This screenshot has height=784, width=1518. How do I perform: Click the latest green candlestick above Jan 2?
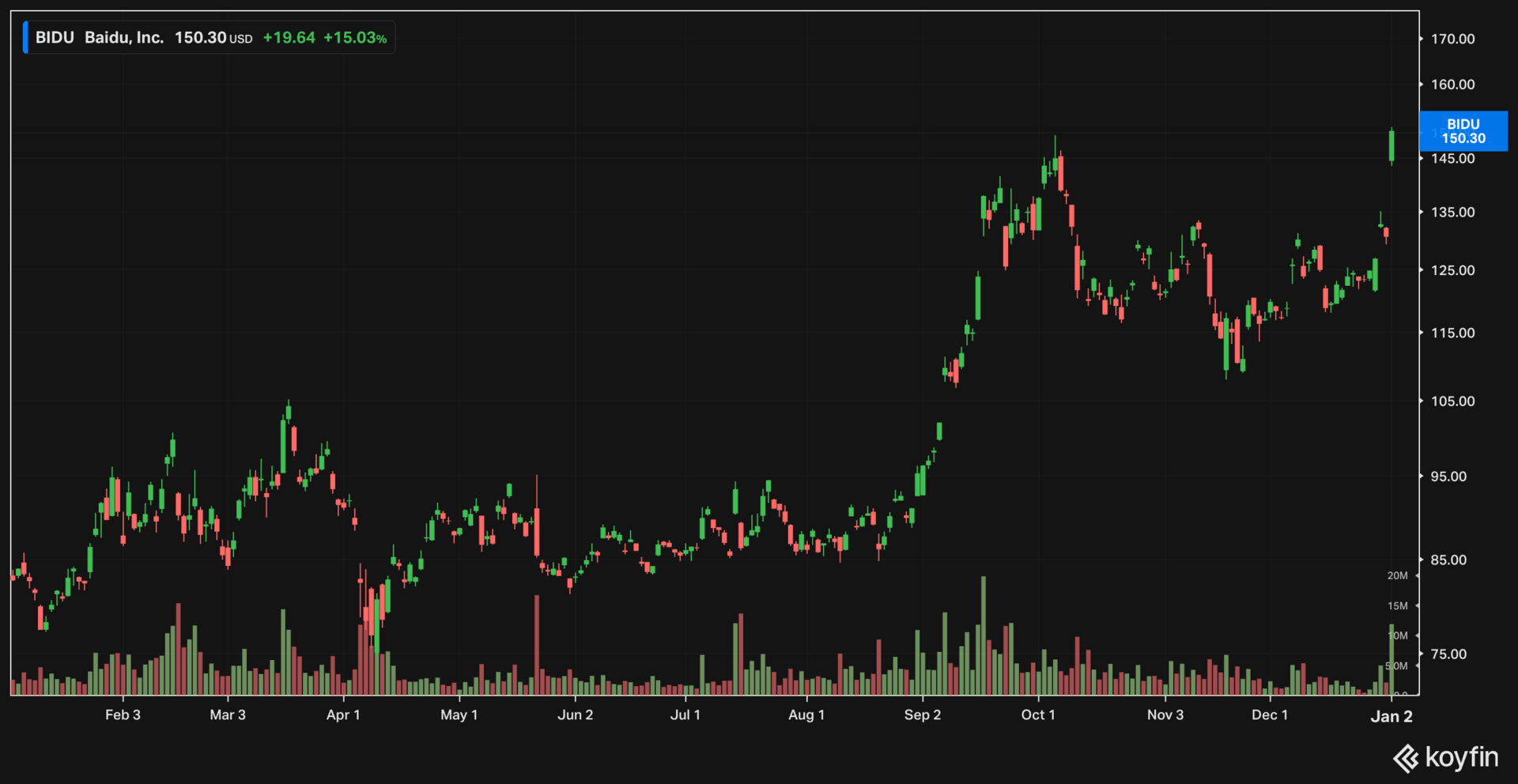pyautogui.click(x=1391, y=146)
